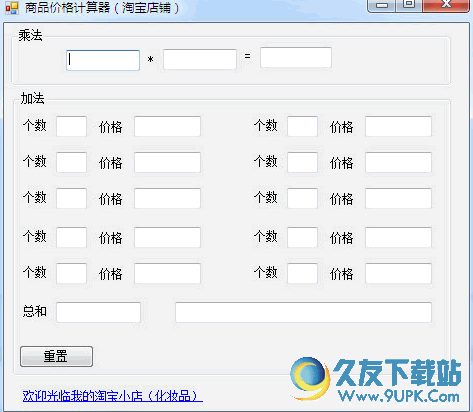Click the last-row left 个数 field
473x412 pixels.
(72, 273)
